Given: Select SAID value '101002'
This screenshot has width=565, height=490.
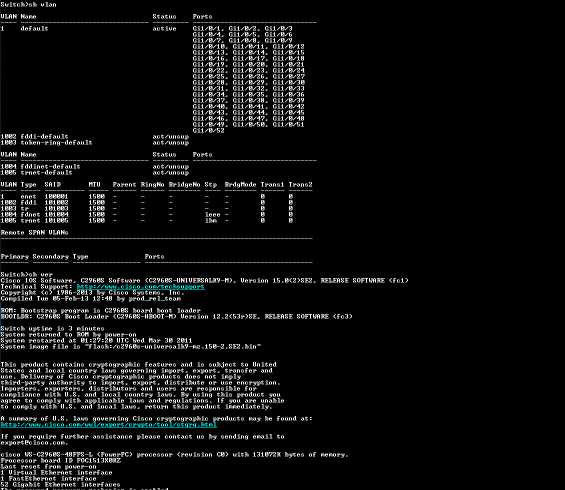Looking at the screenshot, I should (57, 202).
